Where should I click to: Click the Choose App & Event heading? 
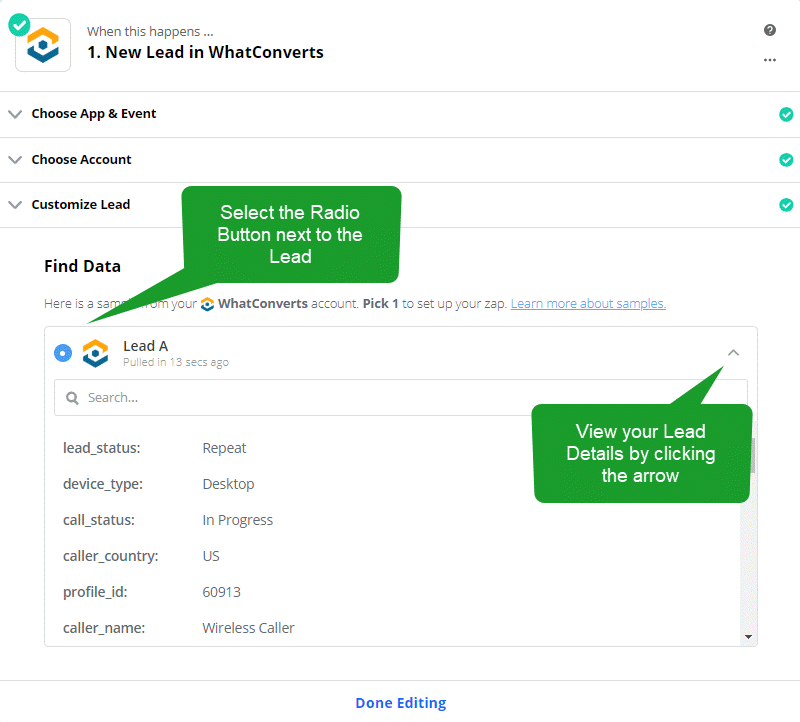tap(94, 114)
